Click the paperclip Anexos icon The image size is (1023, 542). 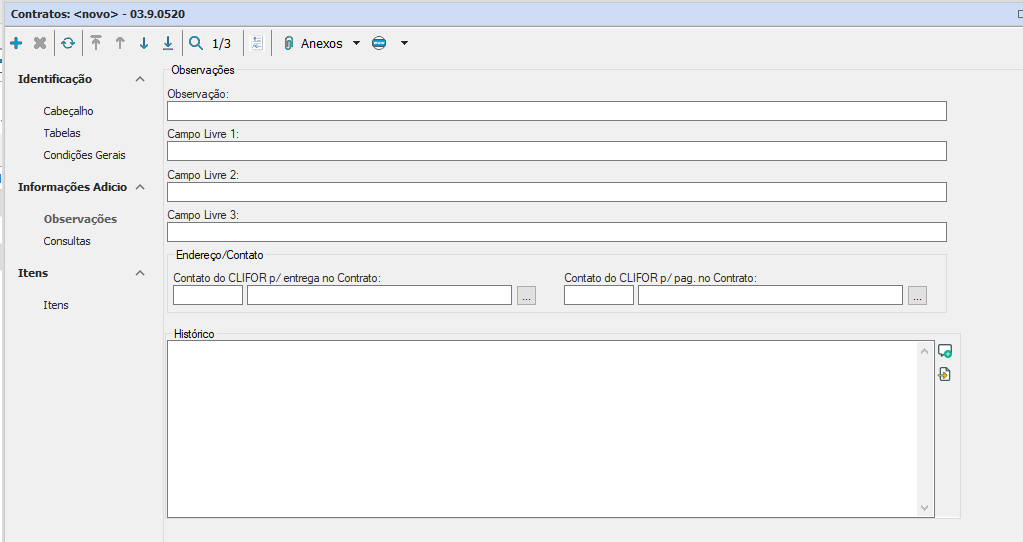click(289, 43)
